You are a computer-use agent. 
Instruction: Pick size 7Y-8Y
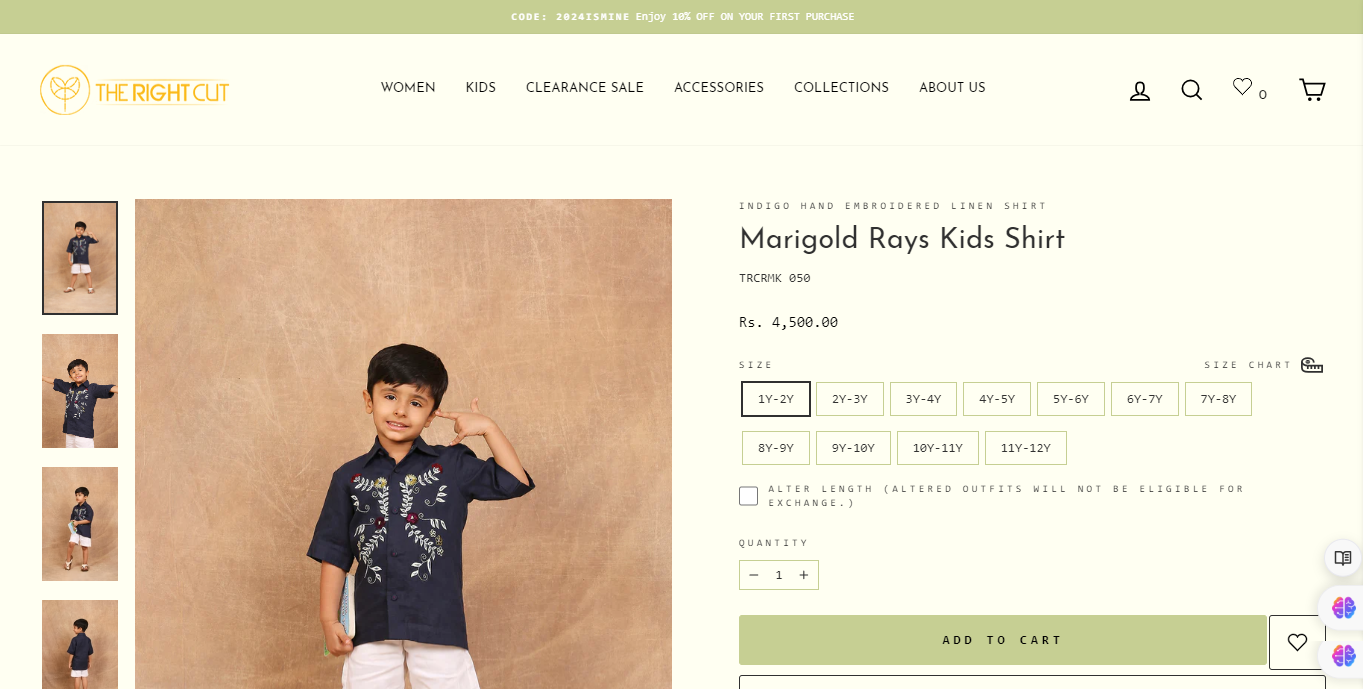[1218, 399]
